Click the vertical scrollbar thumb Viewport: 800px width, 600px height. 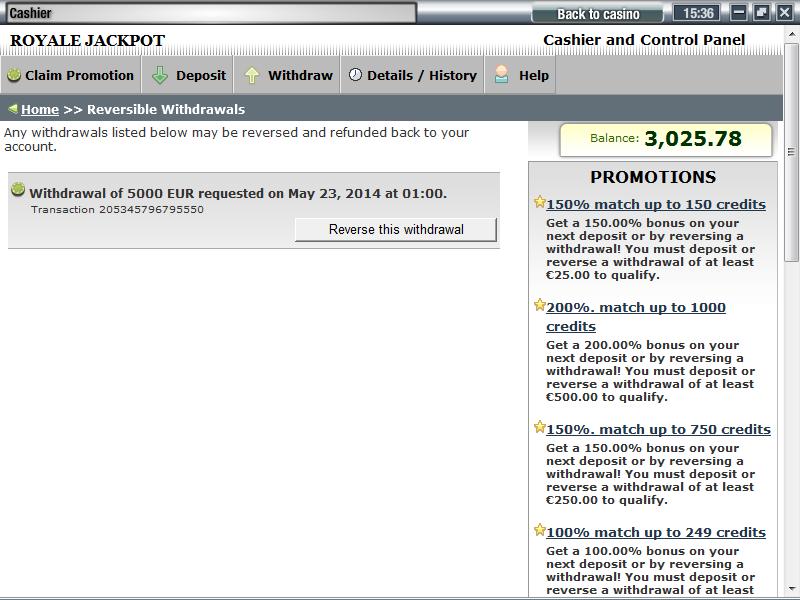(791, 153)
